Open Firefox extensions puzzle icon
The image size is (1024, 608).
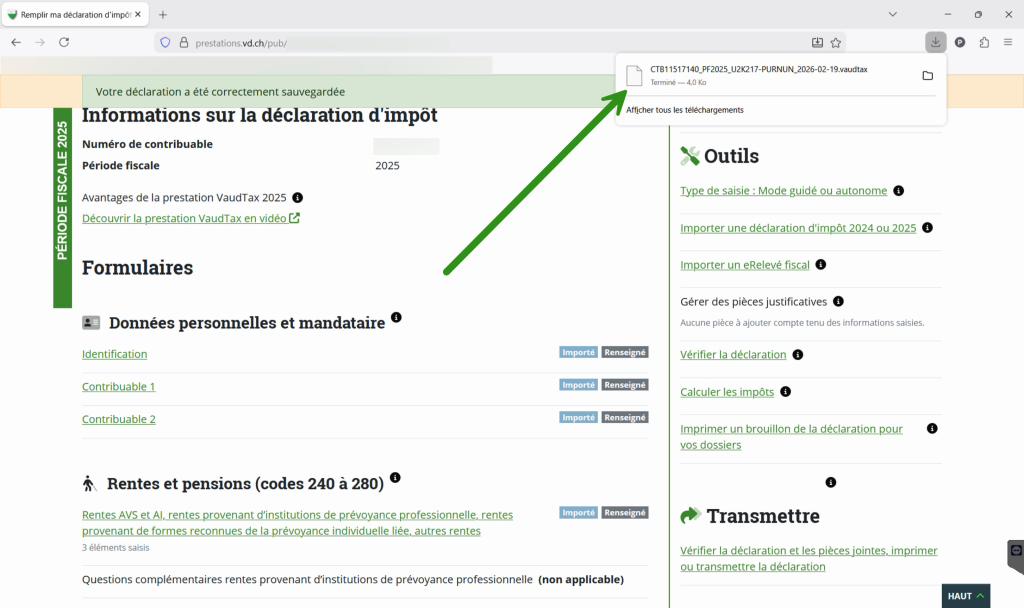pyautogui.click(x=984, y=42)
